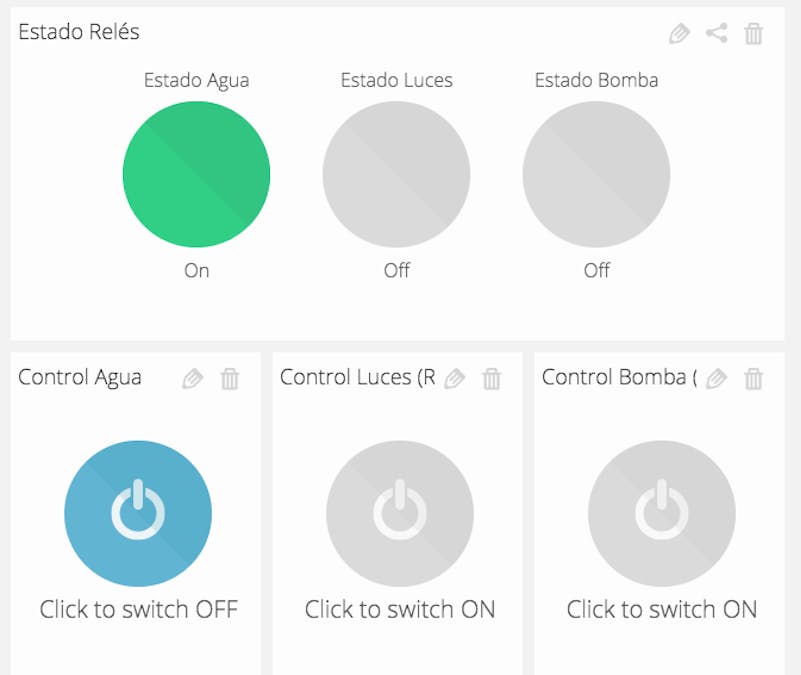Click the "On" status under Estado Agua
Viewport: 801px width, 675px height.
click(x=196, y=270)
